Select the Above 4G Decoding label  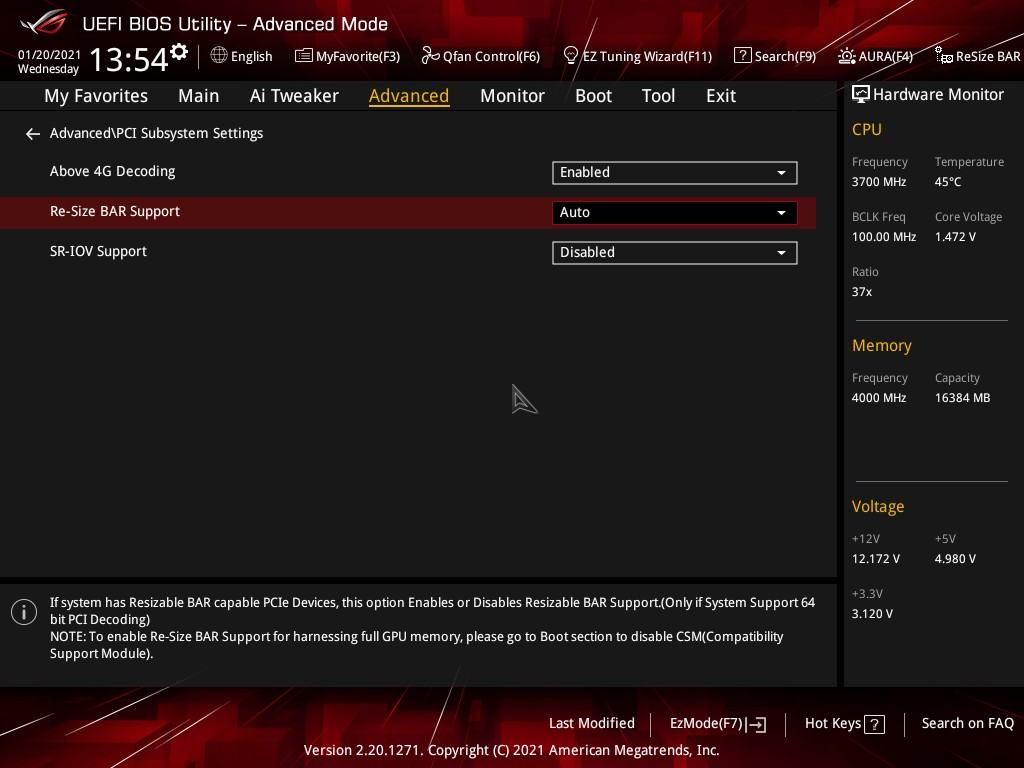(112, 171)
